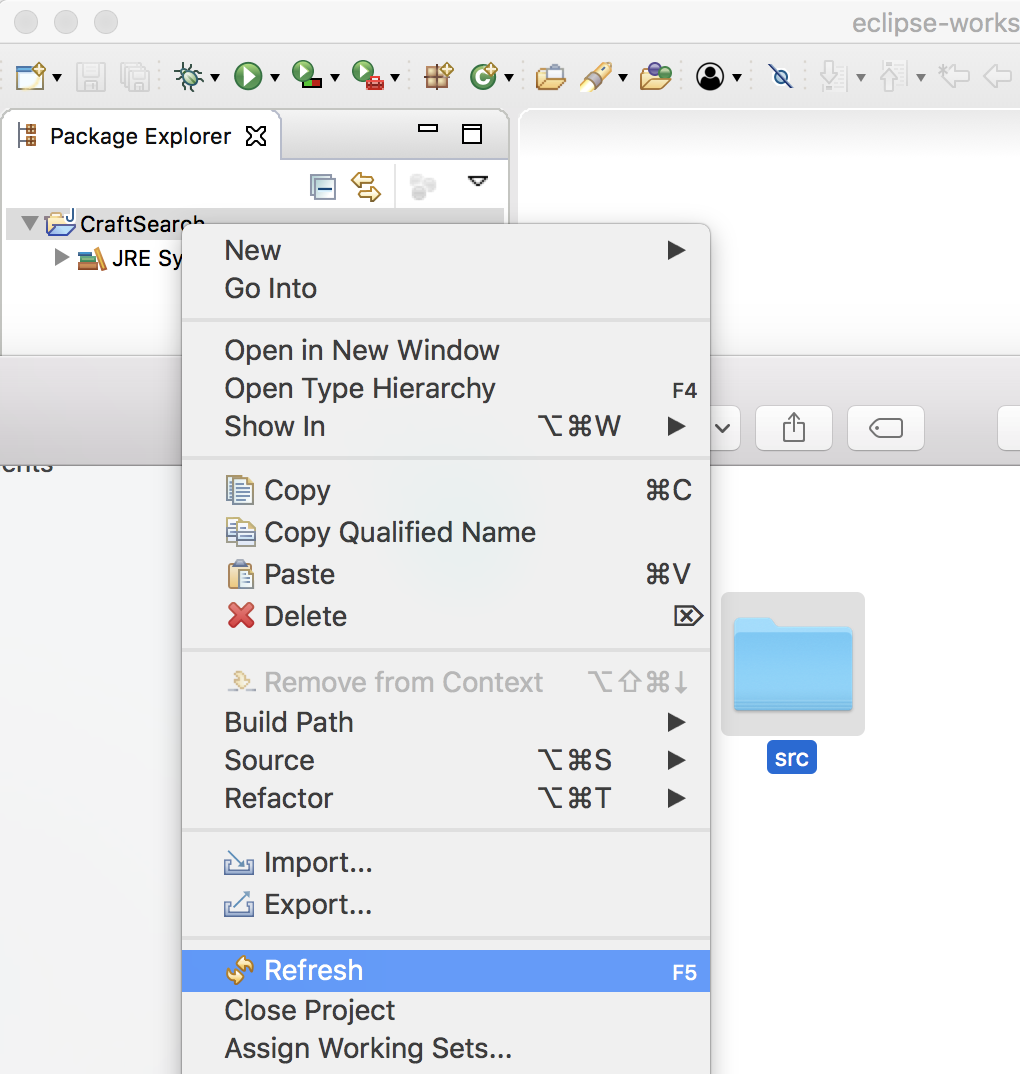Click the Finder edit tags button
Image resolution: width=1020 pixels, height=1074 pixels.
click(885, 428)
